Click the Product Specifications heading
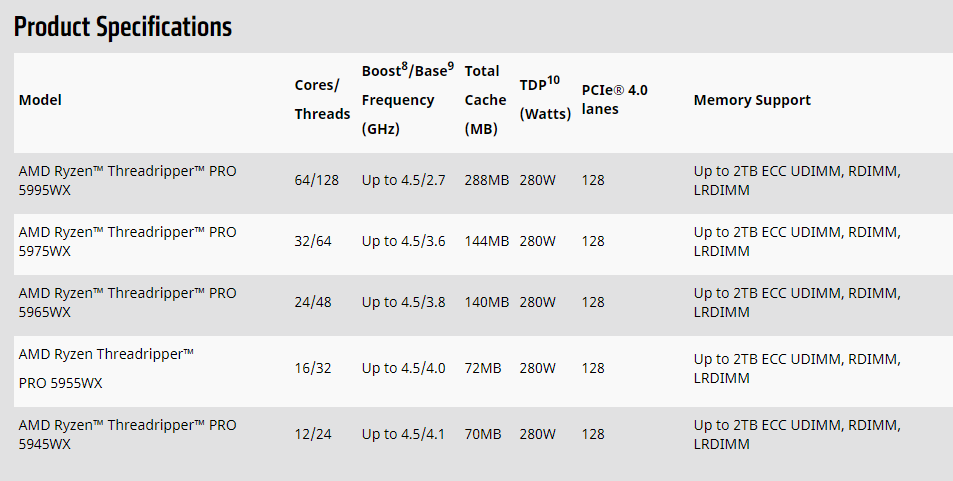This screenshot has width=953, height=481. (x=123, y=27)
